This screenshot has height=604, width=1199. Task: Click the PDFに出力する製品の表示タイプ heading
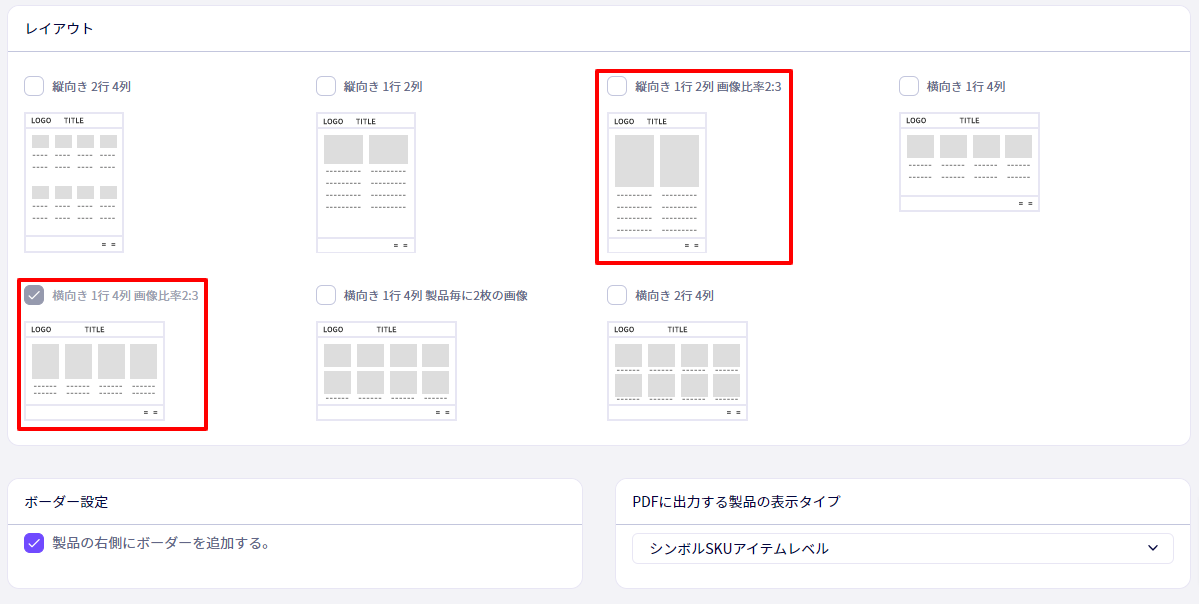pyautogui.click(x=736, y=502)
